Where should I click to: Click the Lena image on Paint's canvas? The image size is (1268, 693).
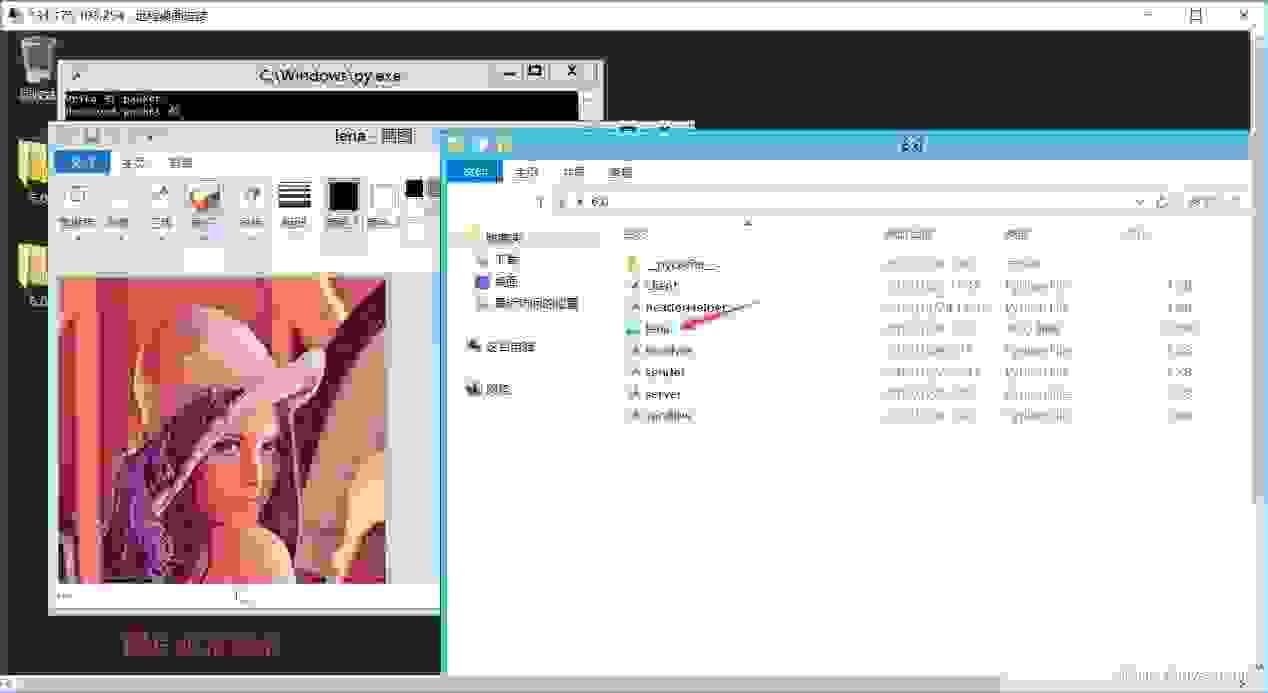click(x=222, y=430)
